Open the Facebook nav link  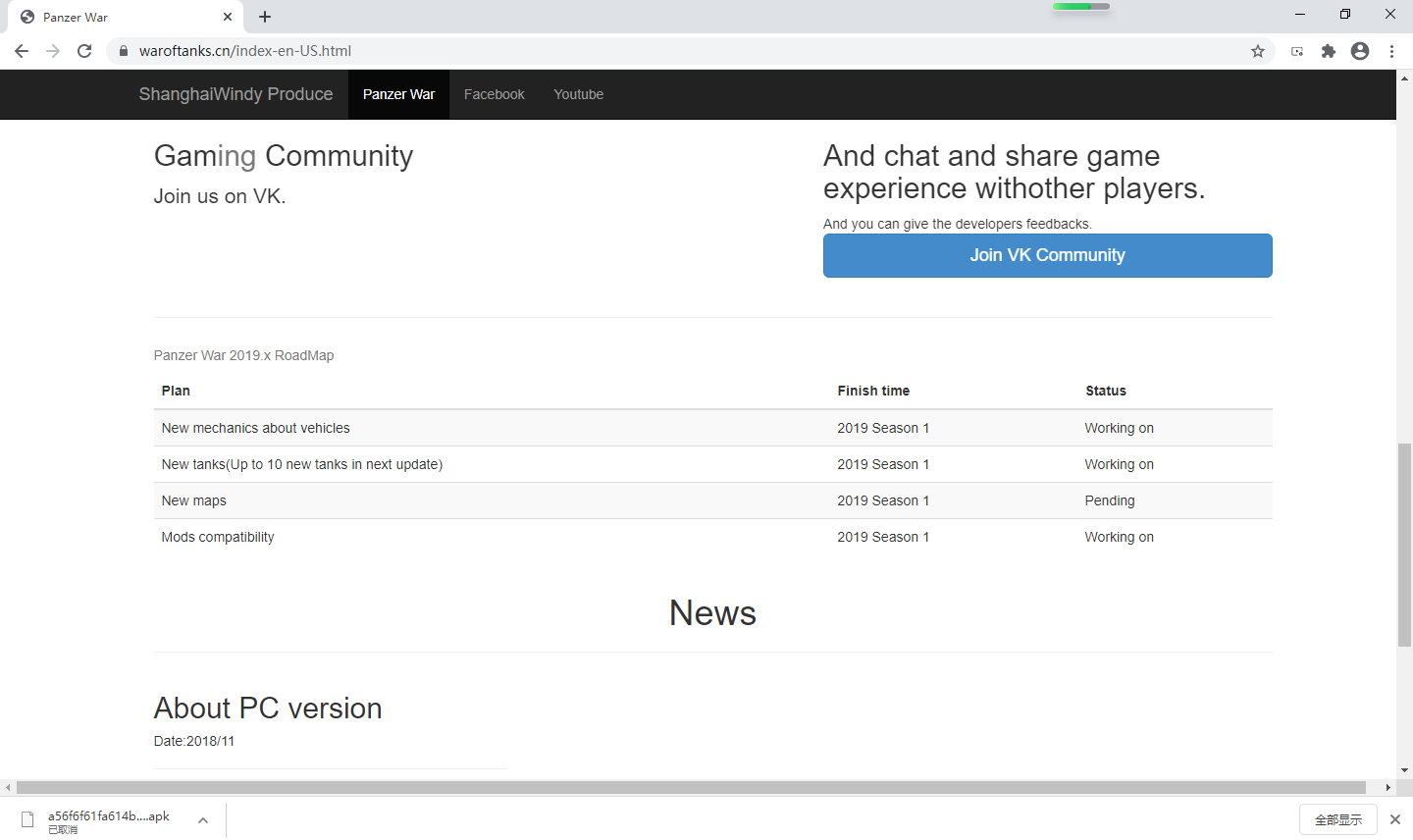point(495,94)
